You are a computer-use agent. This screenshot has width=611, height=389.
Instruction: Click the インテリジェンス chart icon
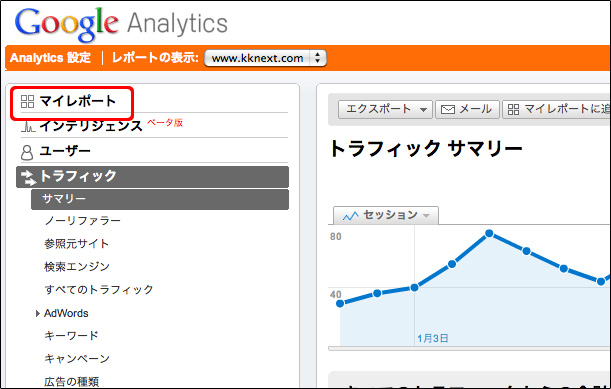(28, 126)
